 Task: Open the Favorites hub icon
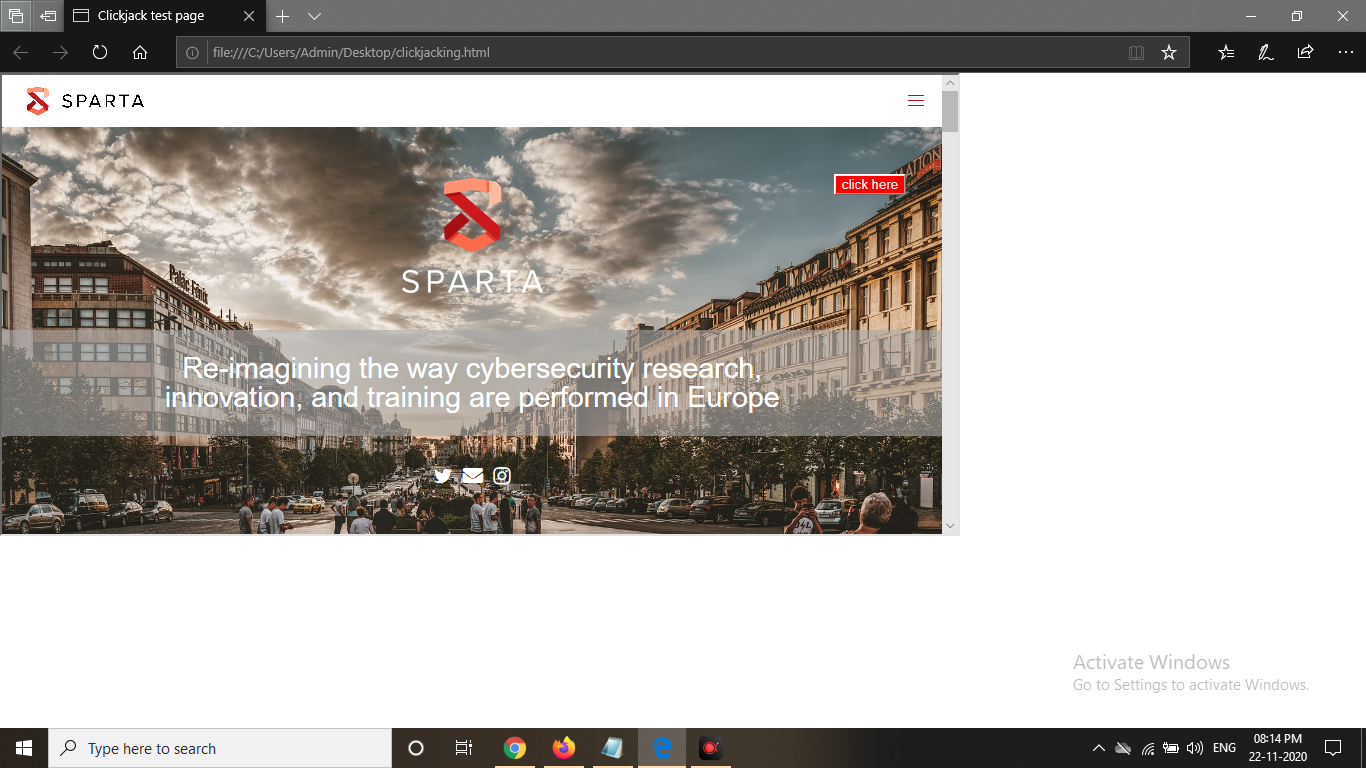pos(1226,53)
